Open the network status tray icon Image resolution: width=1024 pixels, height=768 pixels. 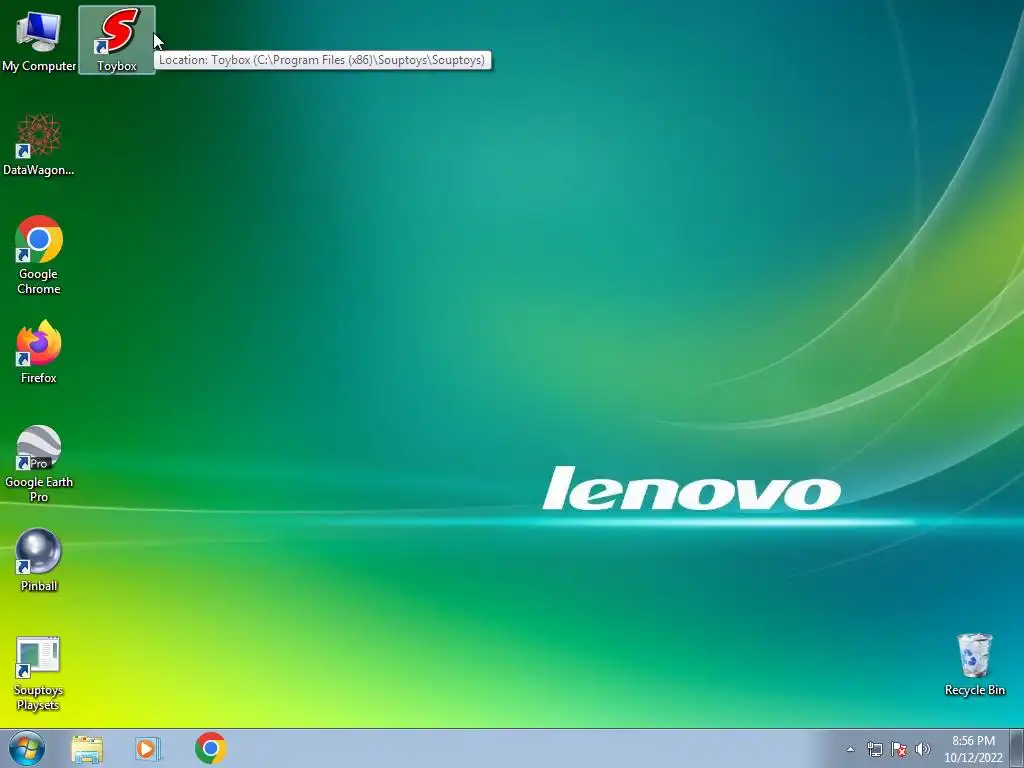pos(874,749)
